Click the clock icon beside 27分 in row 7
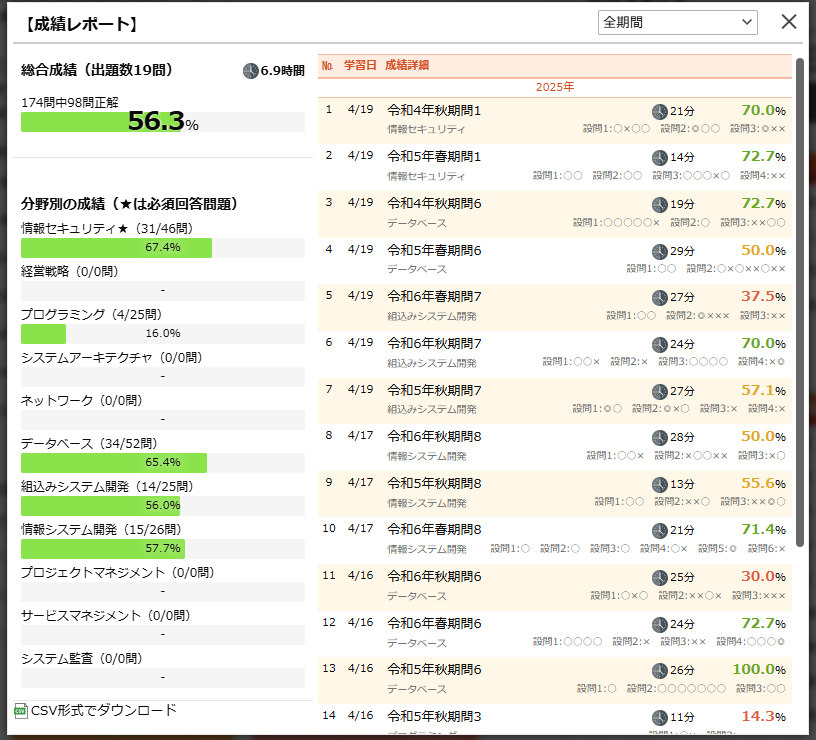 pos(659,391)
